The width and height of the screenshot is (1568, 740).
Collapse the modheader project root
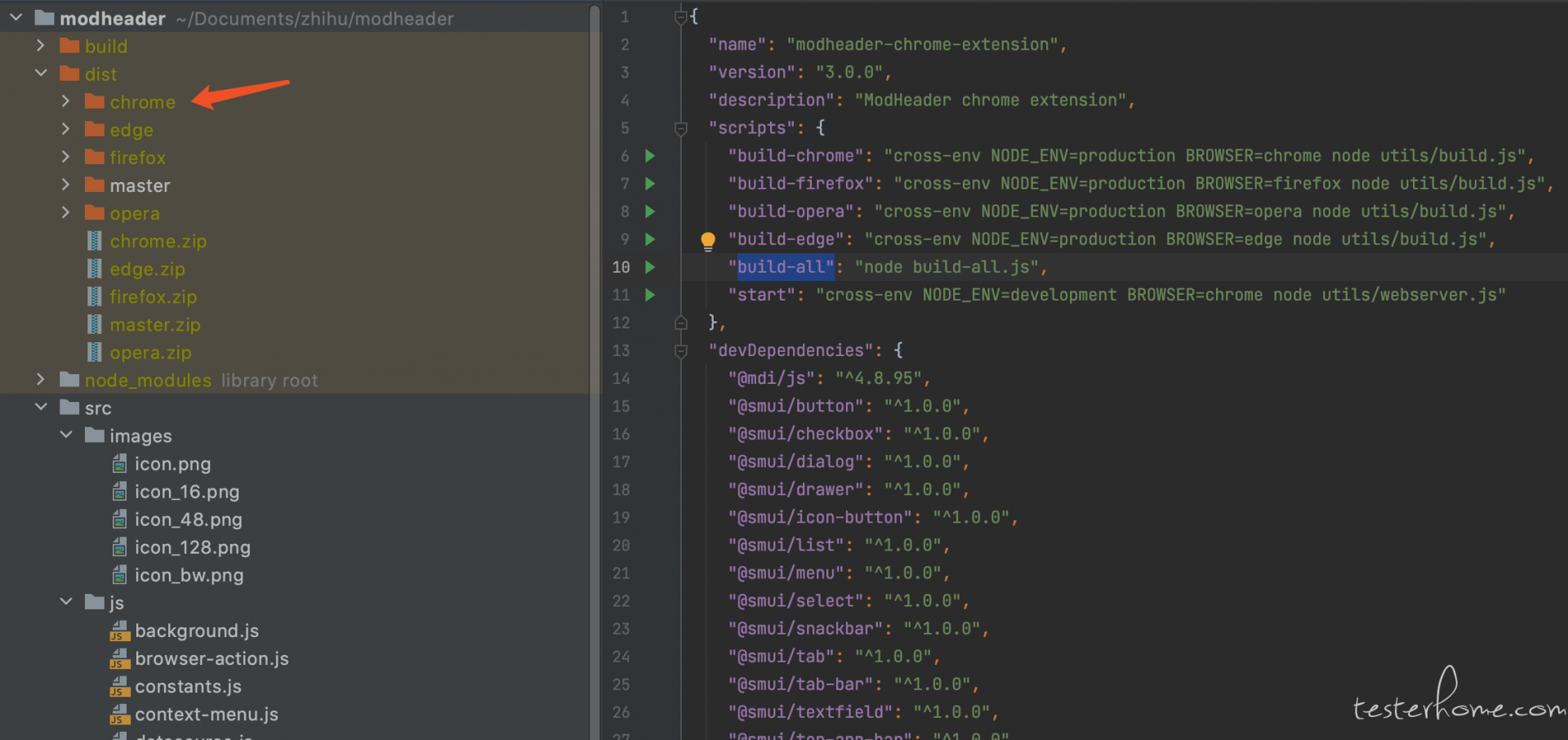(16, 17)
